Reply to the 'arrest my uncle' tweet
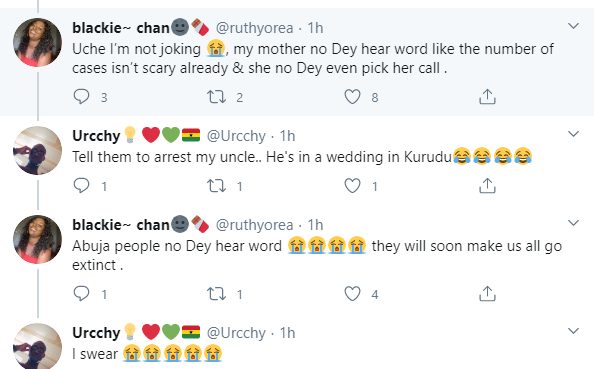This screenshot has height=369, width=594. tap(81, 186)
